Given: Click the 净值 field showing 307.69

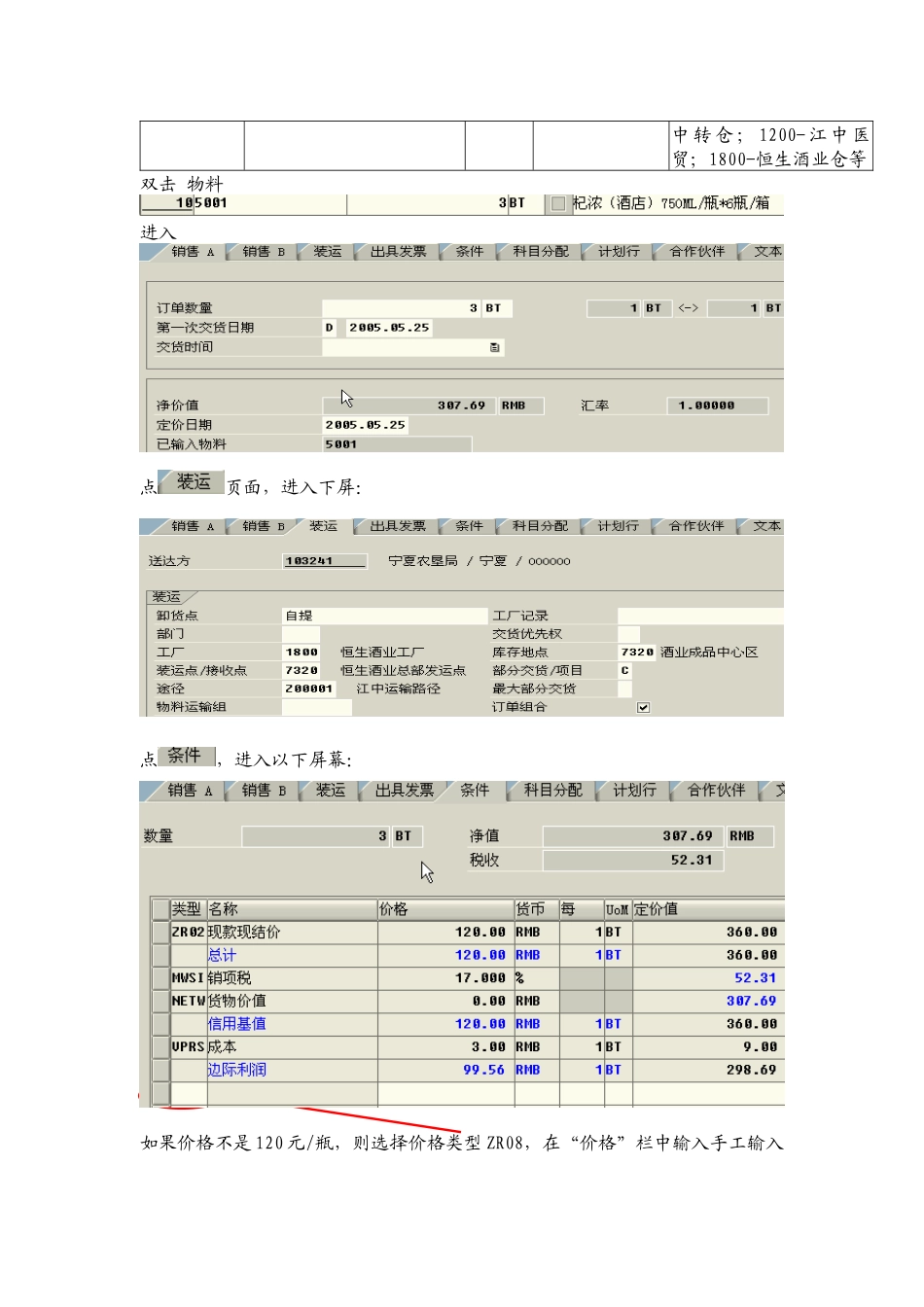Looking at the screenshot, I should click(632, 836).
